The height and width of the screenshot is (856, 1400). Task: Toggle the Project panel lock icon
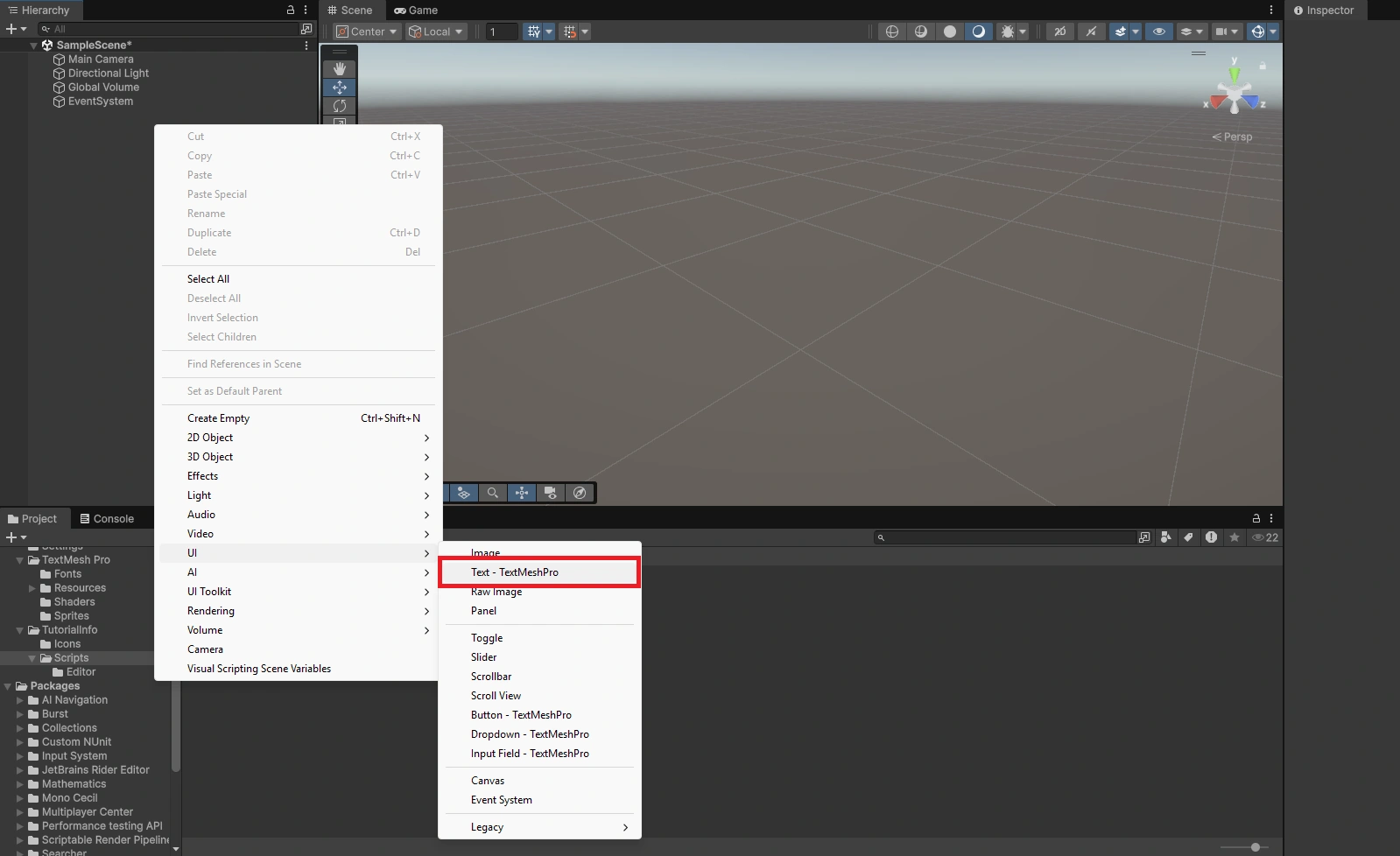(x=1256, y=518)
